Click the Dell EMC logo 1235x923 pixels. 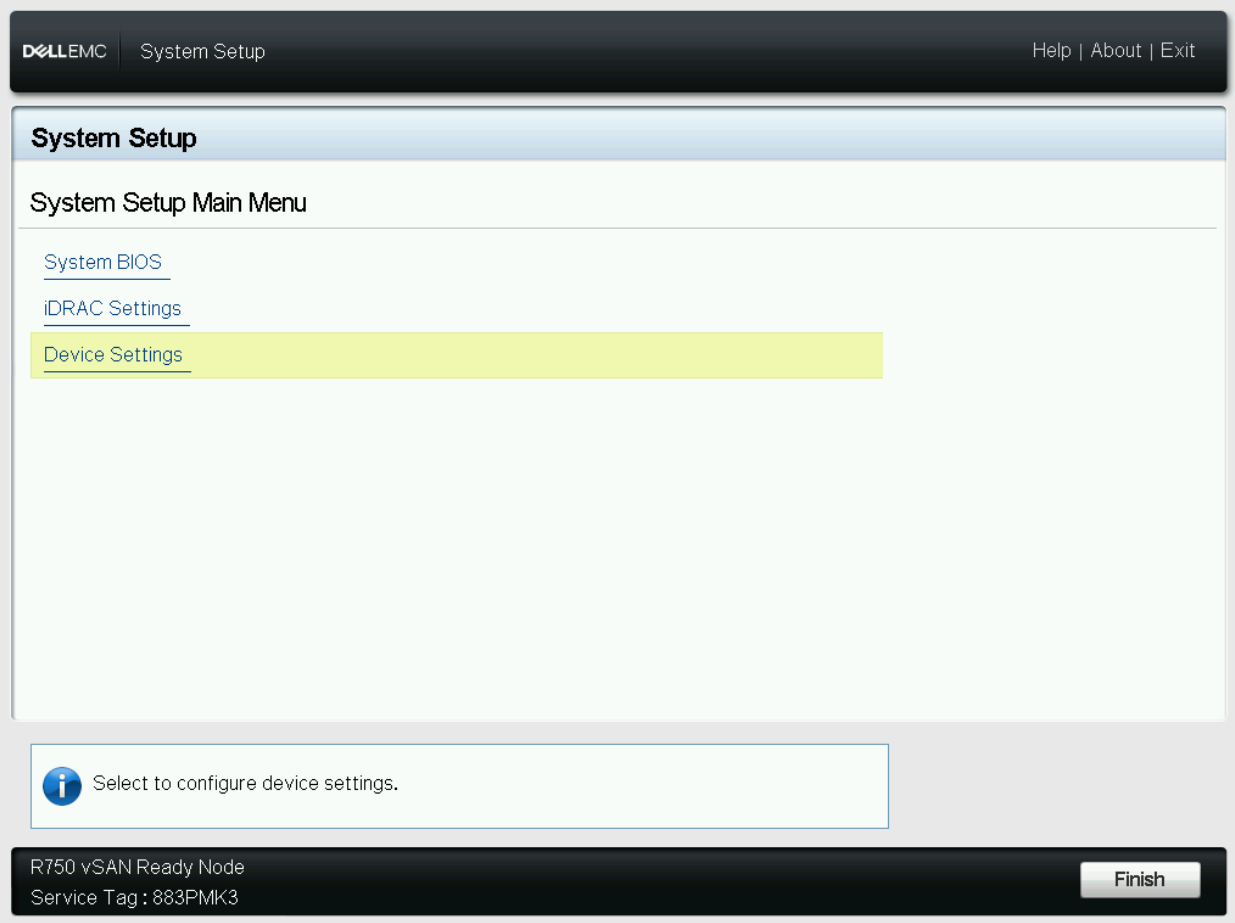[x=65, y=51]
